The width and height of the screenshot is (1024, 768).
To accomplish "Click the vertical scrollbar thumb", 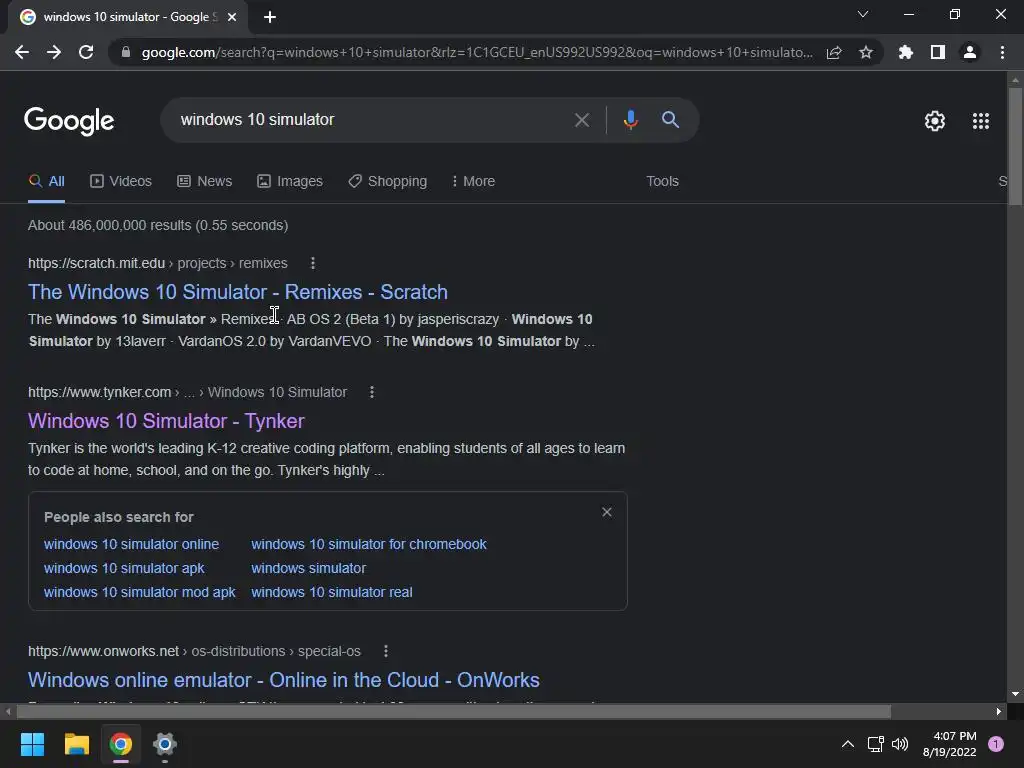I will click(x=1015, y=147).
